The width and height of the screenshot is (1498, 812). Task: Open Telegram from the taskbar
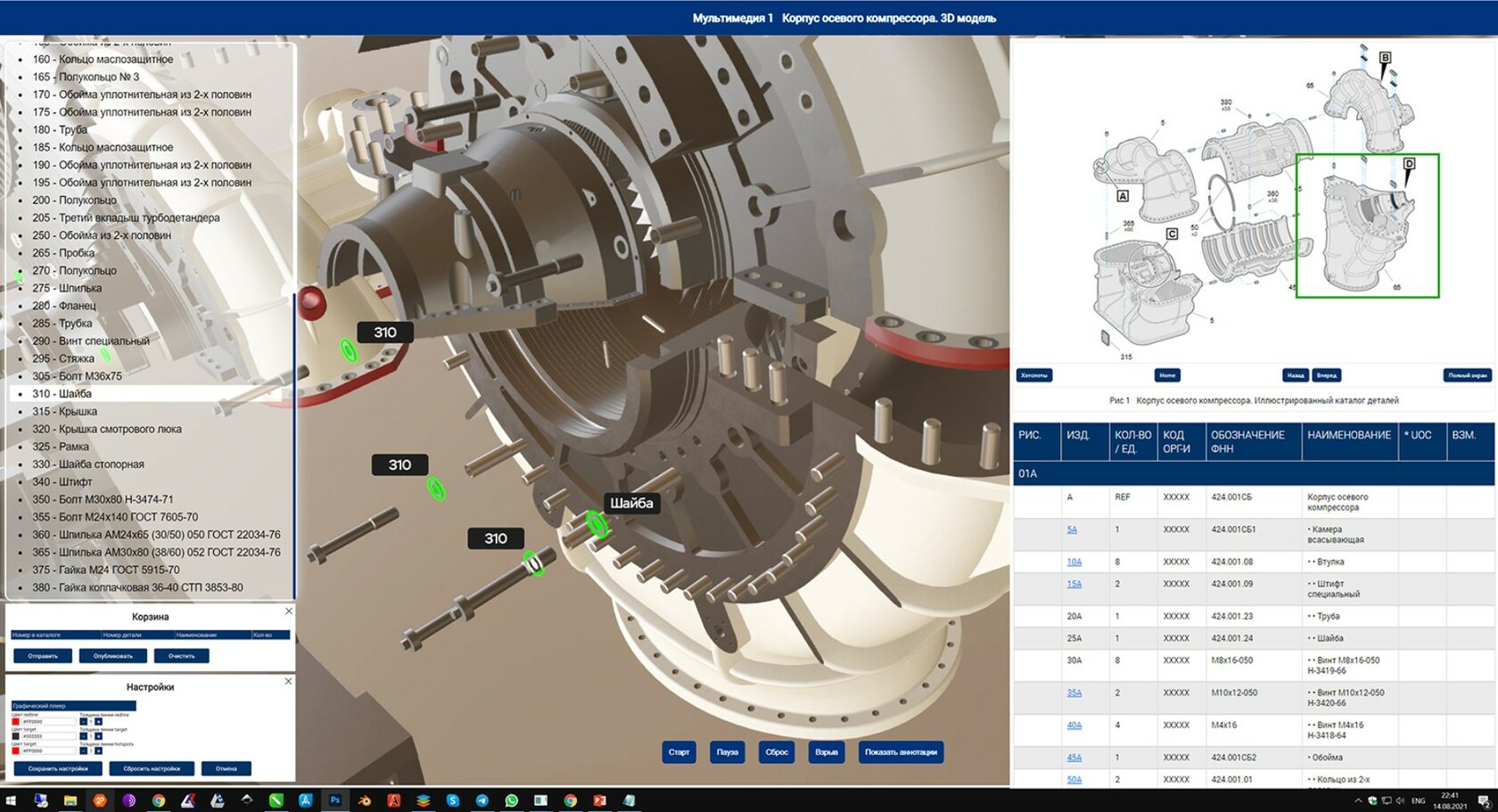(x=481, y=800)
